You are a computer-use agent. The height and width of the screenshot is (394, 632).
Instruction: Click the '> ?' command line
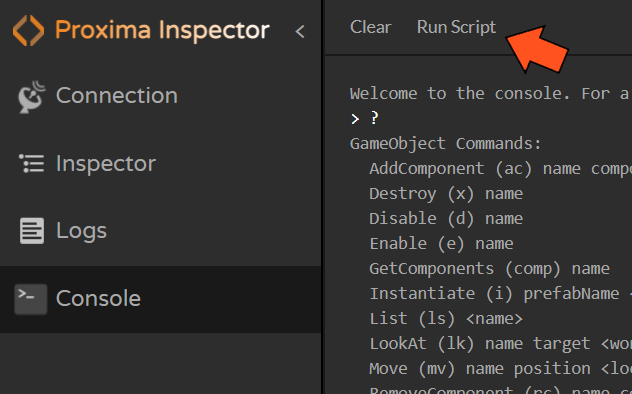[364, 118]
